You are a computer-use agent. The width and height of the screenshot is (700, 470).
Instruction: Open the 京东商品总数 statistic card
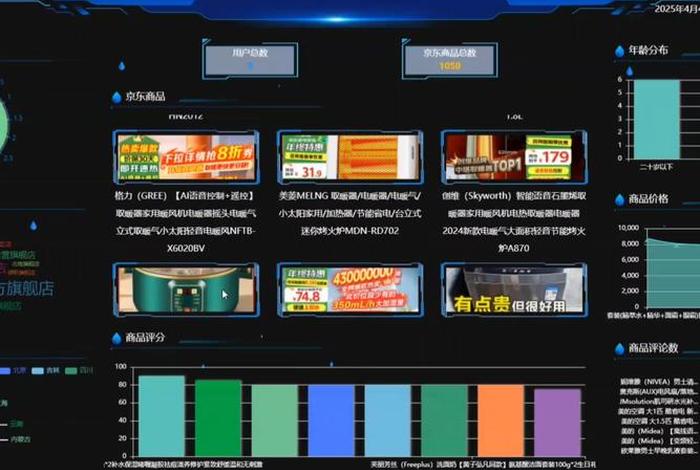(x=450, y=60)
